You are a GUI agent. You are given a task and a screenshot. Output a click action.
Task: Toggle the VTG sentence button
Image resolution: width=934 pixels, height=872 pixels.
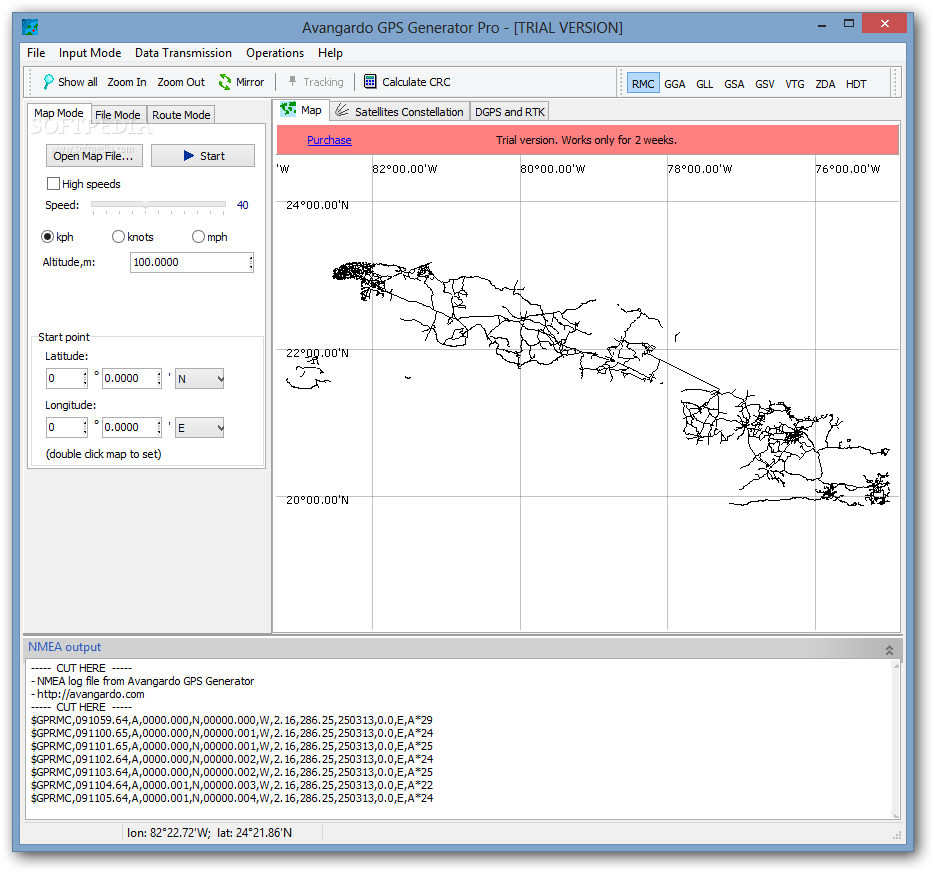(795, 84)
